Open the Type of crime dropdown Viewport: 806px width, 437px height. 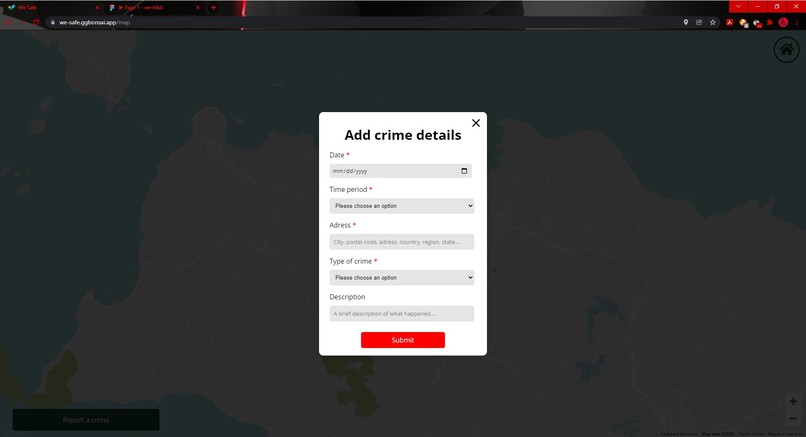coord(401,278)
